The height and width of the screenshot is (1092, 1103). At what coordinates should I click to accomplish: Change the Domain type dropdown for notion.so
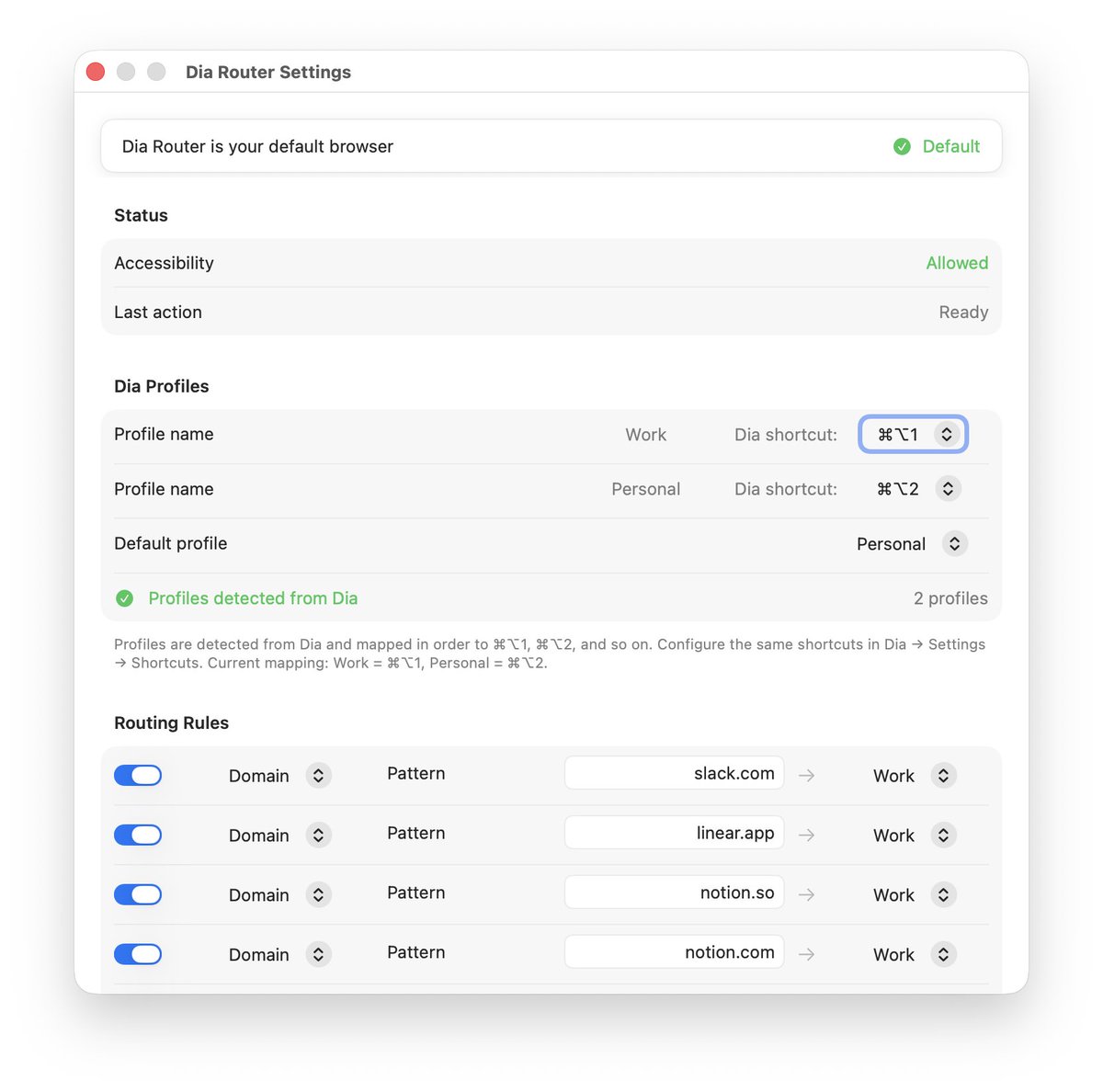[x=279, y=895]
